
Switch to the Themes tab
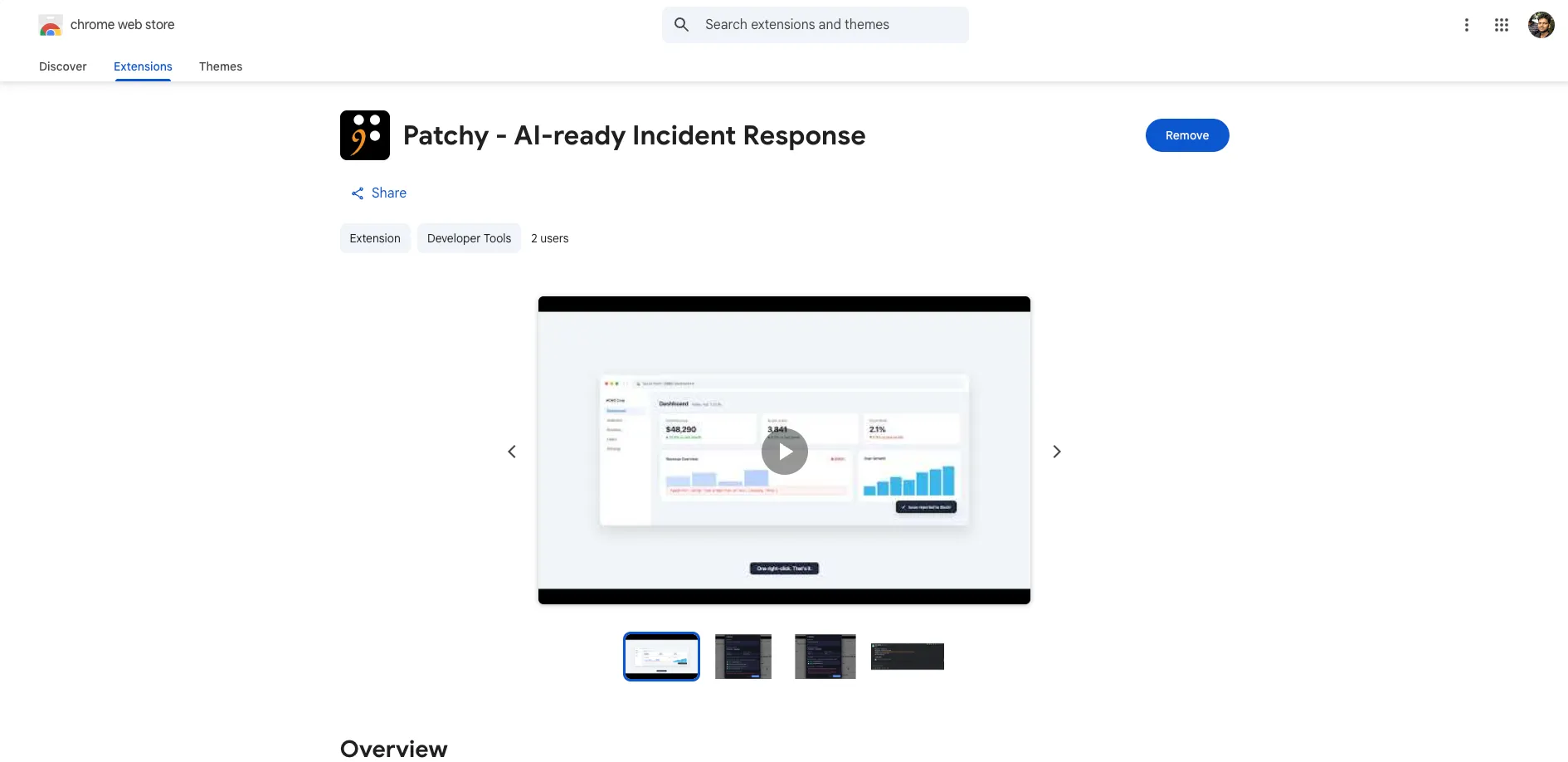pyautogui.click(x=221, y=66)
